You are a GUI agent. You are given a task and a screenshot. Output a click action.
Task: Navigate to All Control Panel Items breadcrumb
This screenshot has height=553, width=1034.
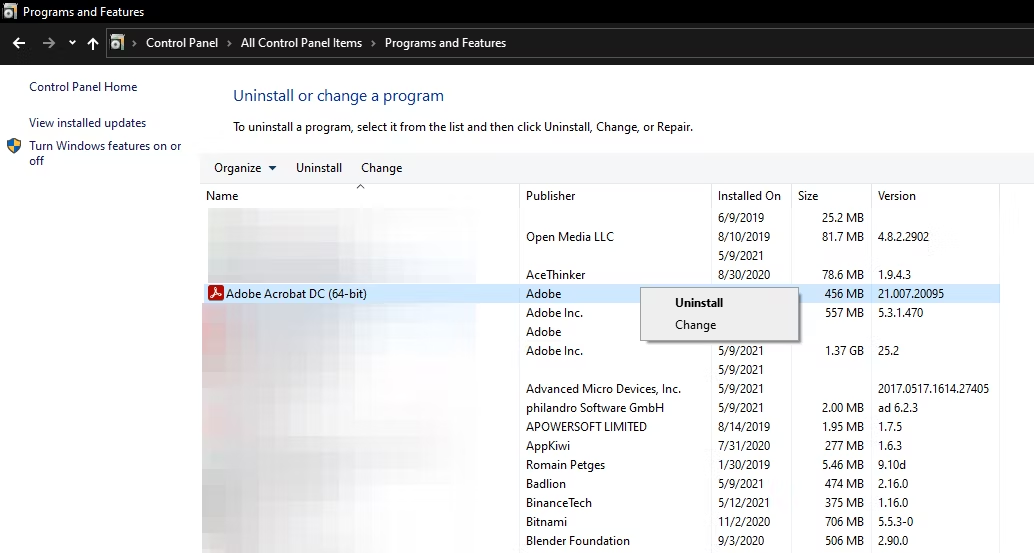point(301,43)
